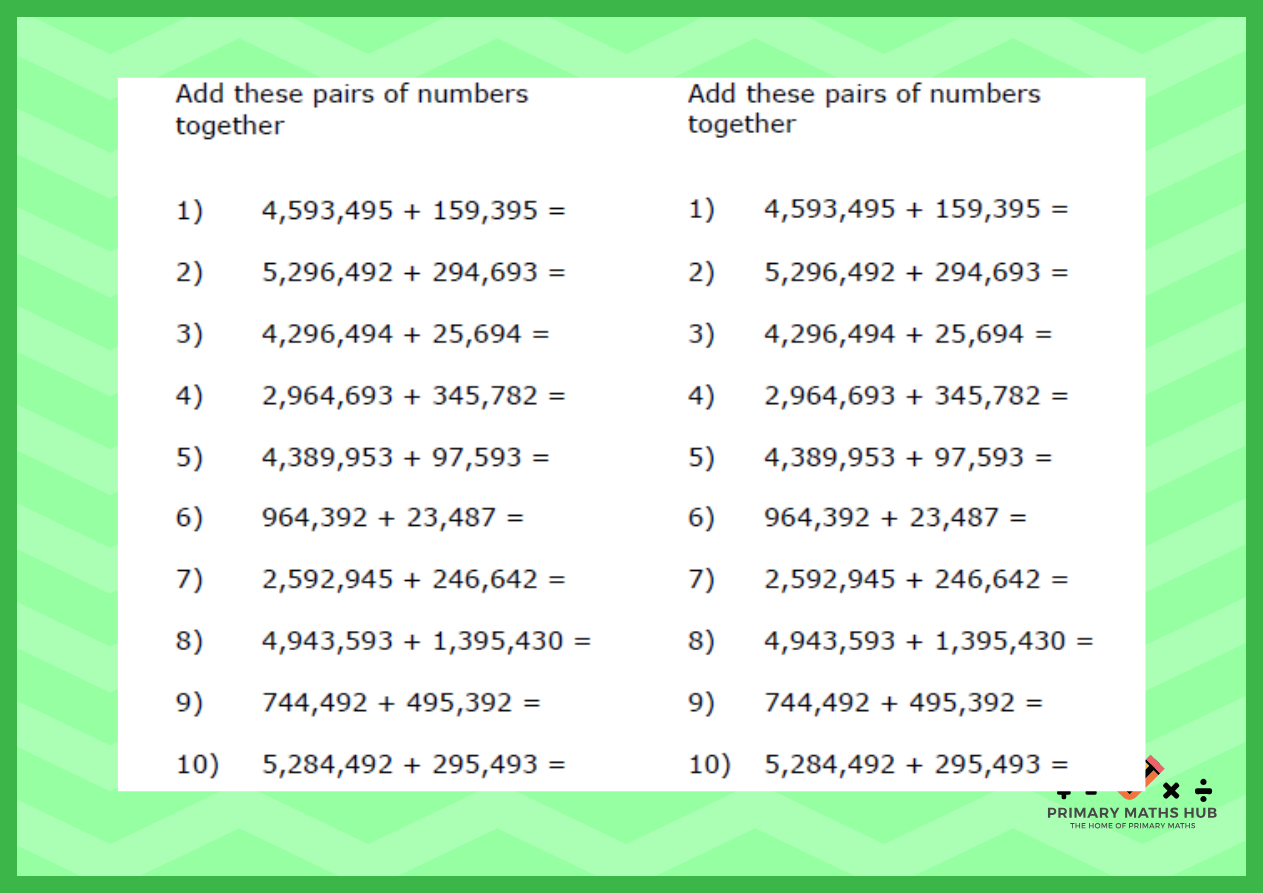Screen dimensions: 1263x893
Task: Click "The Home of Primary Maths" tagline
Action: [1132, 825]
